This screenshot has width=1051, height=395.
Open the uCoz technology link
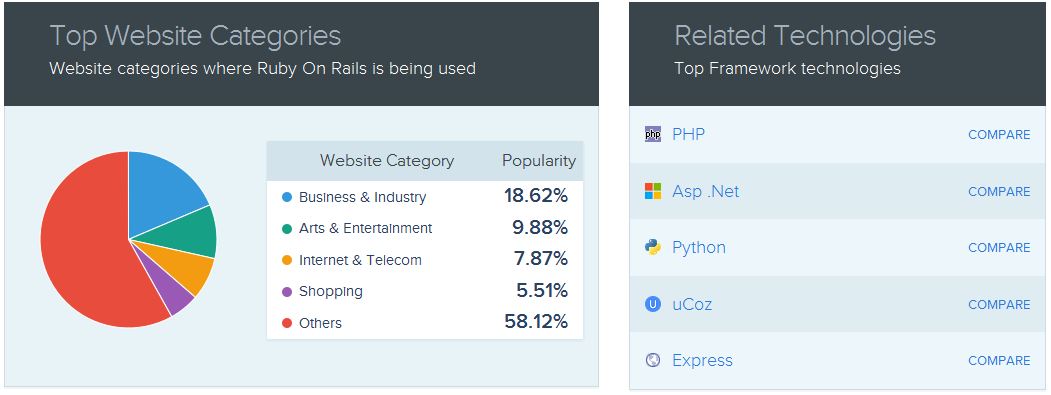pos(692,304)
